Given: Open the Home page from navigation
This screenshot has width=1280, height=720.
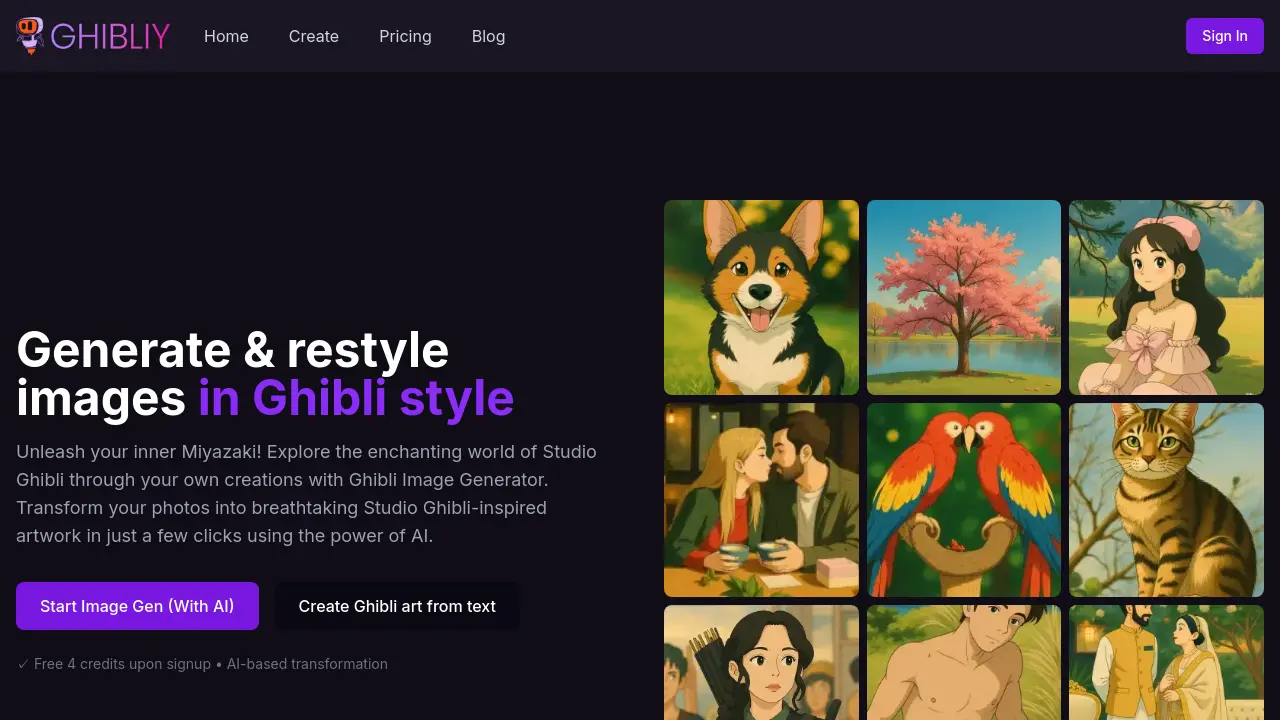Looking at the screenshot, I should pyautogui.click(x=226, y=36).
